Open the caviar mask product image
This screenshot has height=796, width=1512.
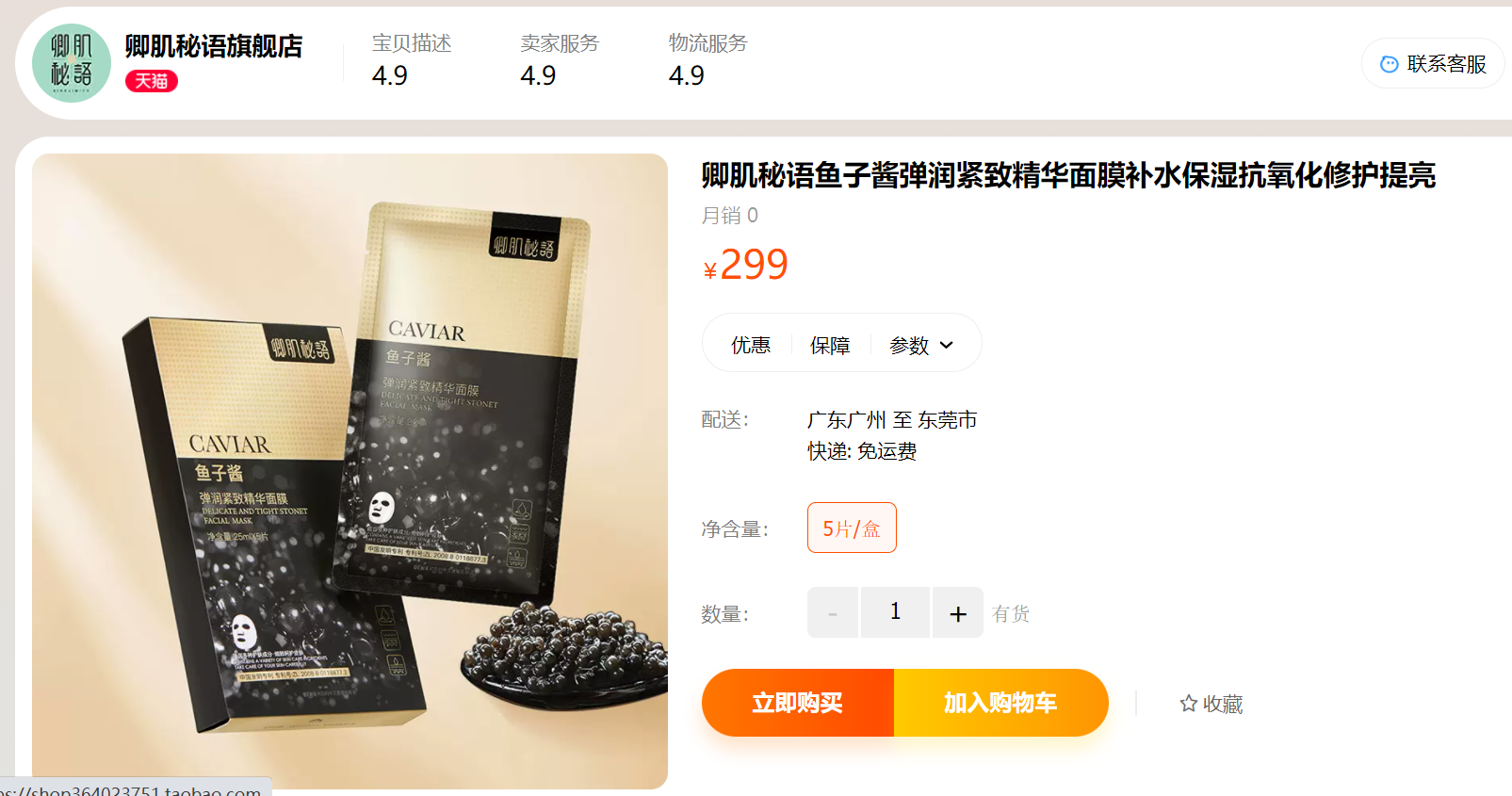pos(350,471)
